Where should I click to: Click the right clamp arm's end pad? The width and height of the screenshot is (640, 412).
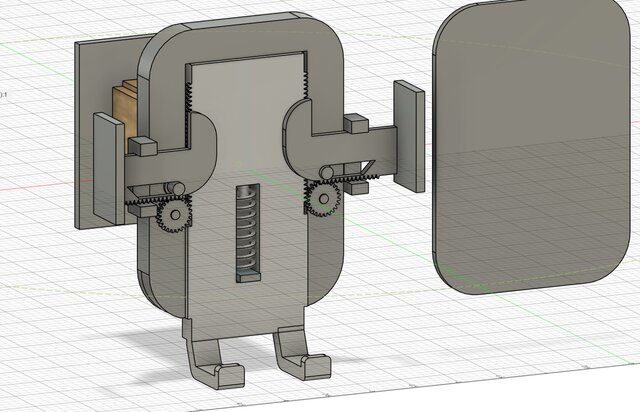pyautogui.click(x=409, y=136)
